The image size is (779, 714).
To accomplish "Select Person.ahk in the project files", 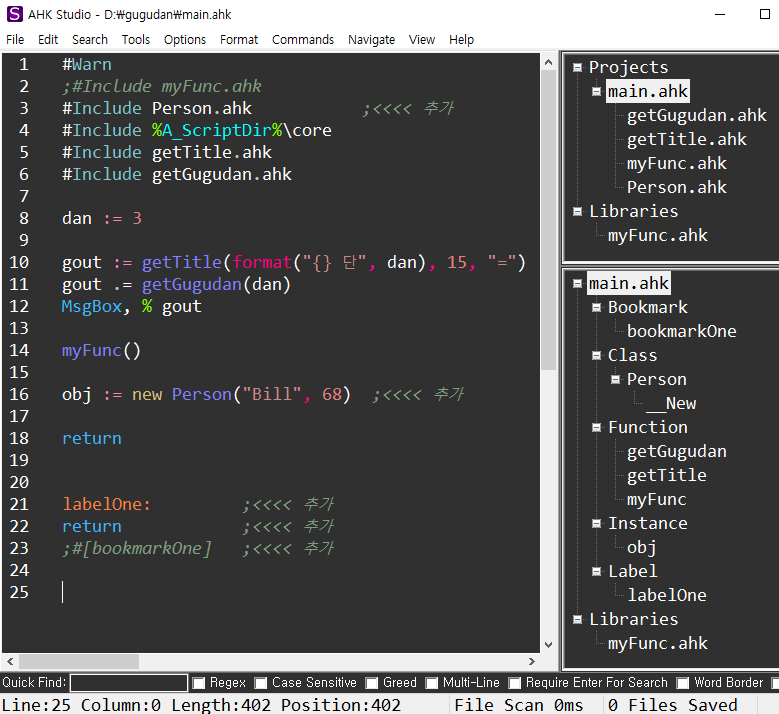I will 676,187.
